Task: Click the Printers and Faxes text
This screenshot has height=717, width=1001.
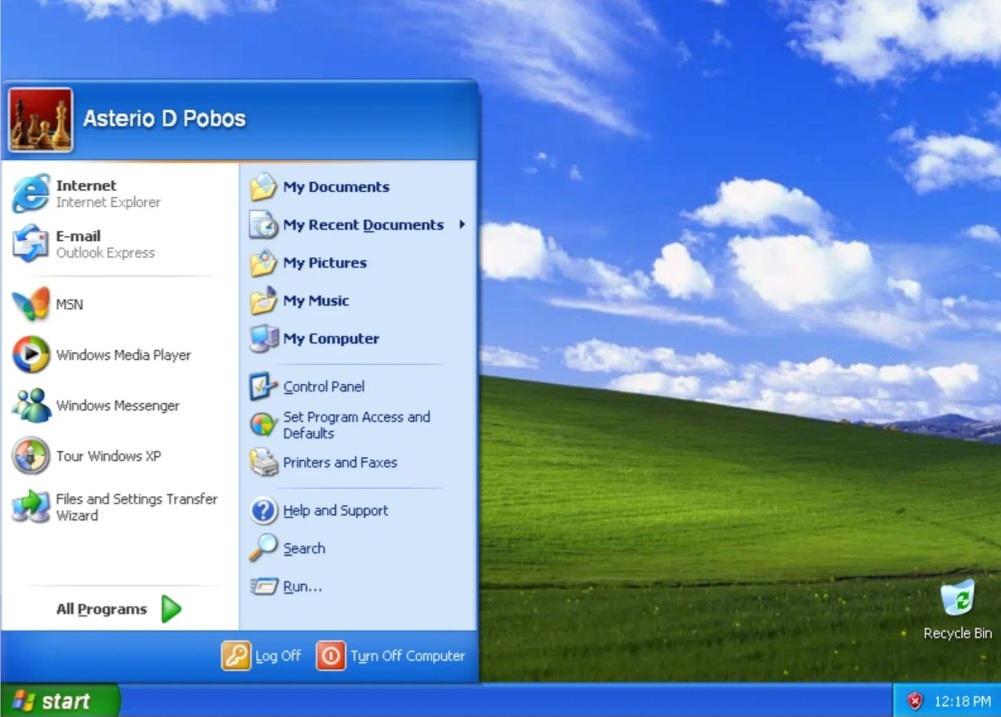Action: pyautogui.click(x=340, y=462)
